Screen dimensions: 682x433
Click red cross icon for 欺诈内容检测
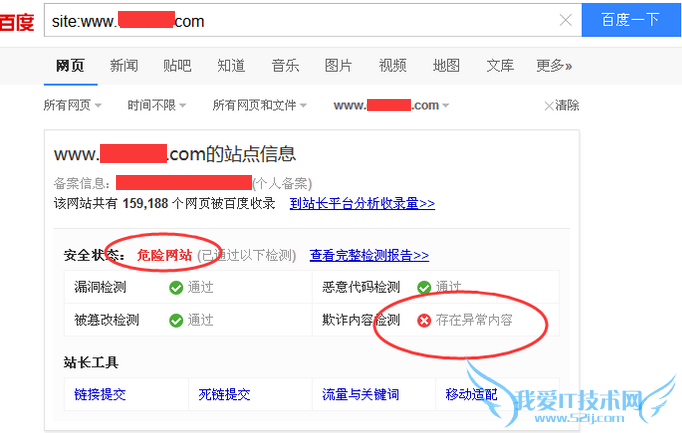[x=424, y=320]
